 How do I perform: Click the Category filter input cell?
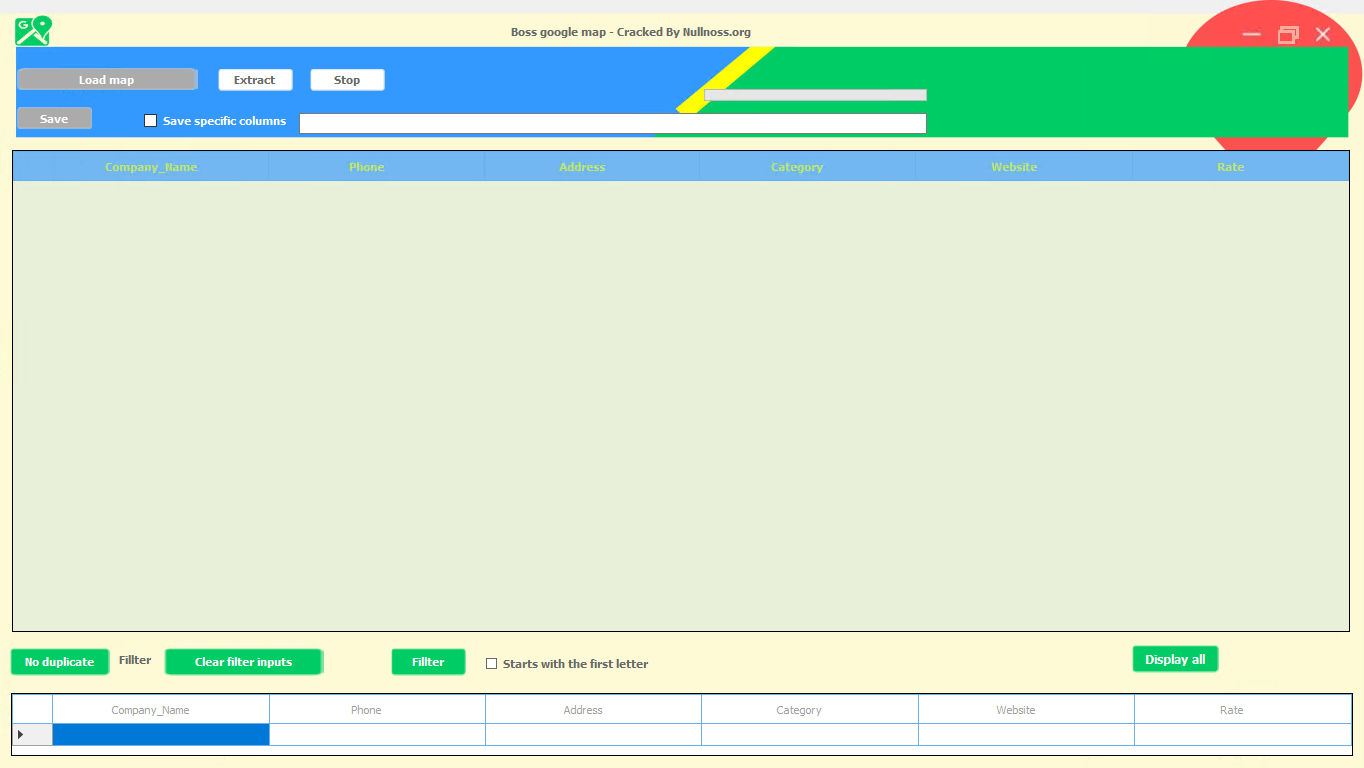coord(810,735)
